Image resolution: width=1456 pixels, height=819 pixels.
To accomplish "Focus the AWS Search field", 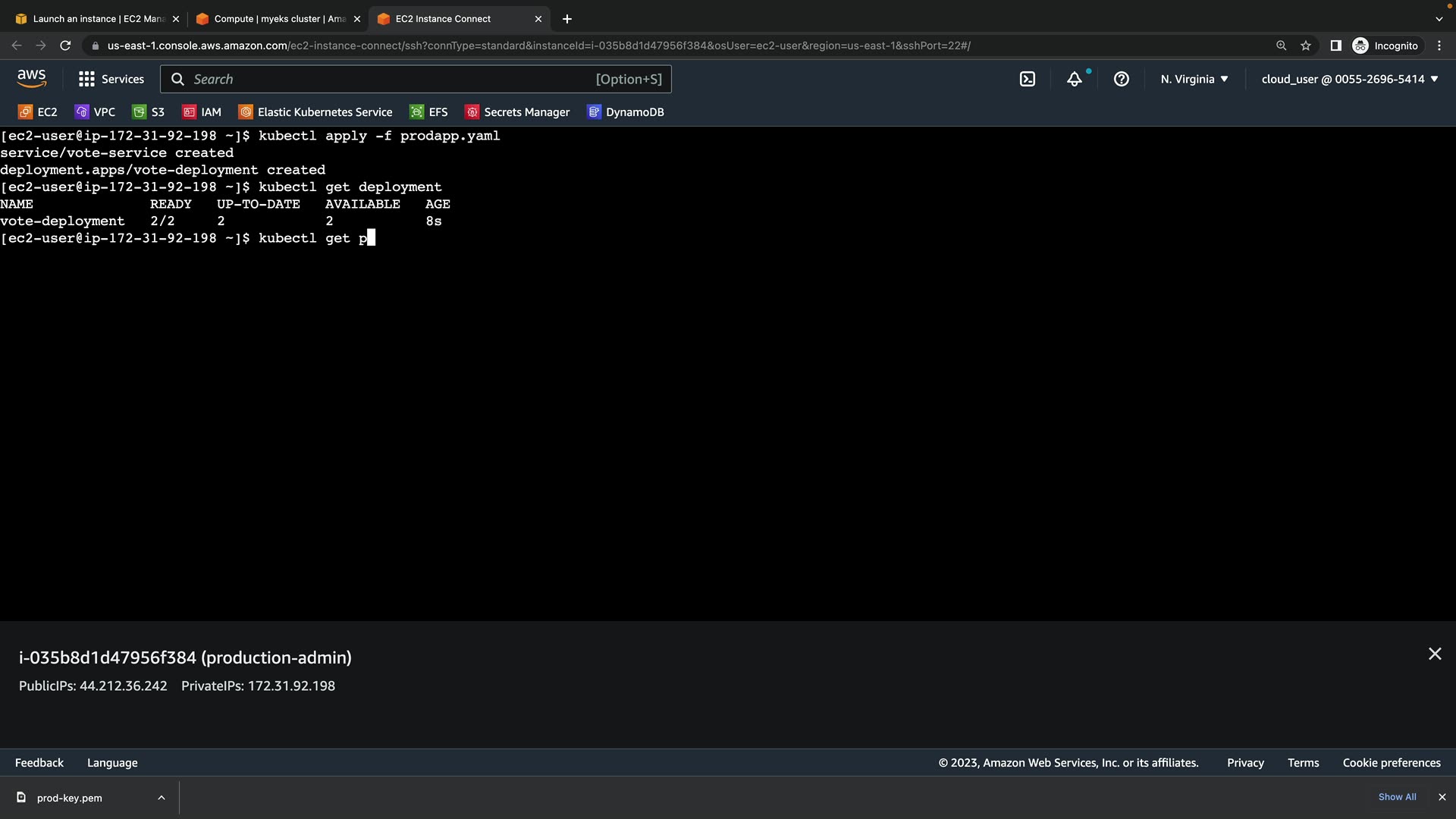I will tap(416, 79).
